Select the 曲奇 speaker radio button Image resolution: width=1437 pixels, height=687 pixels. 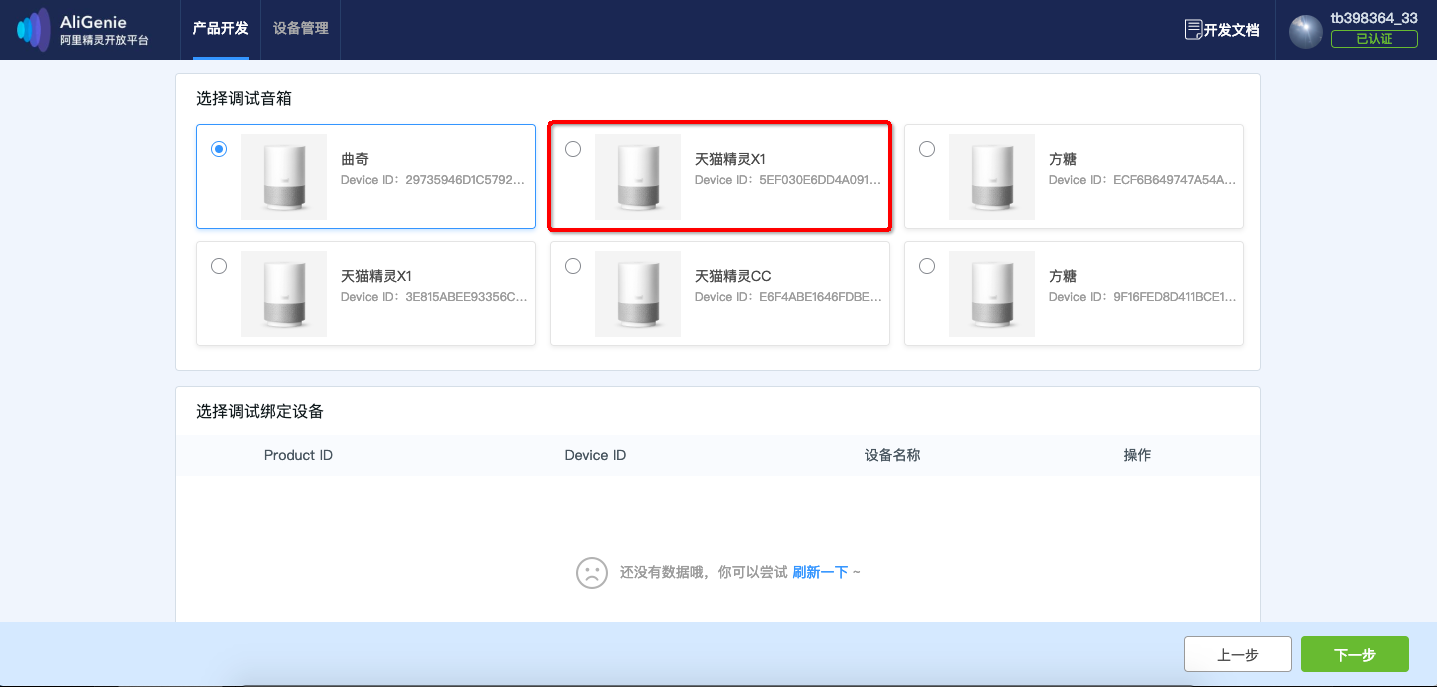[x=219, y=149]
